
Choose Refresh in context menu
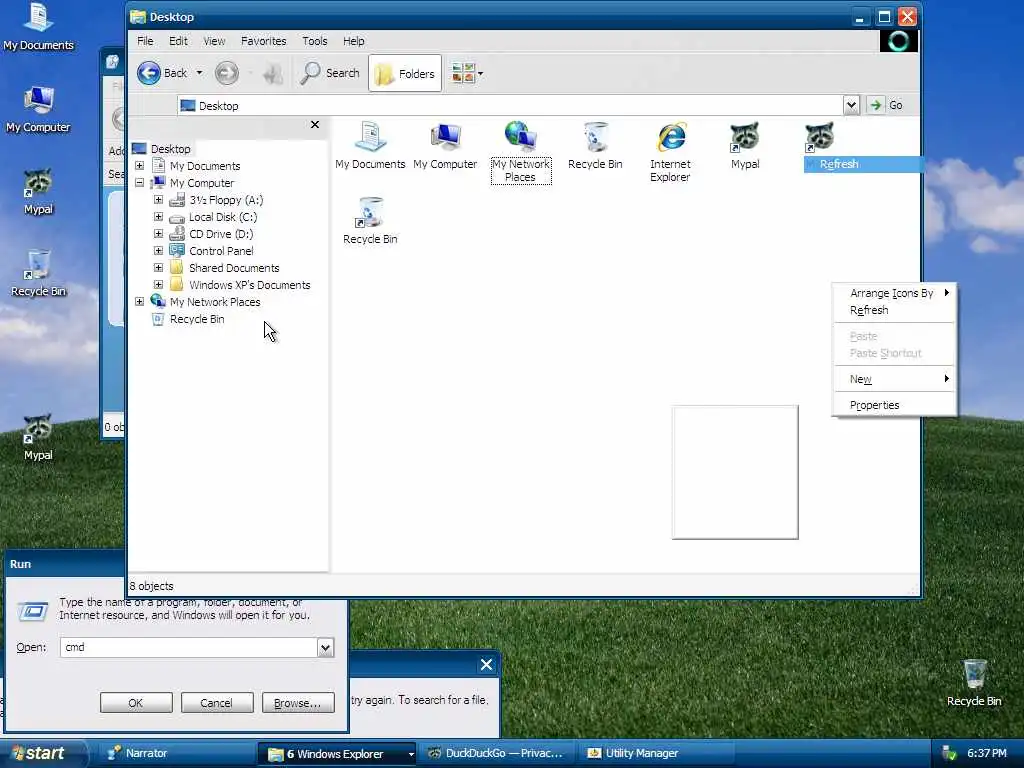point(895,310)
